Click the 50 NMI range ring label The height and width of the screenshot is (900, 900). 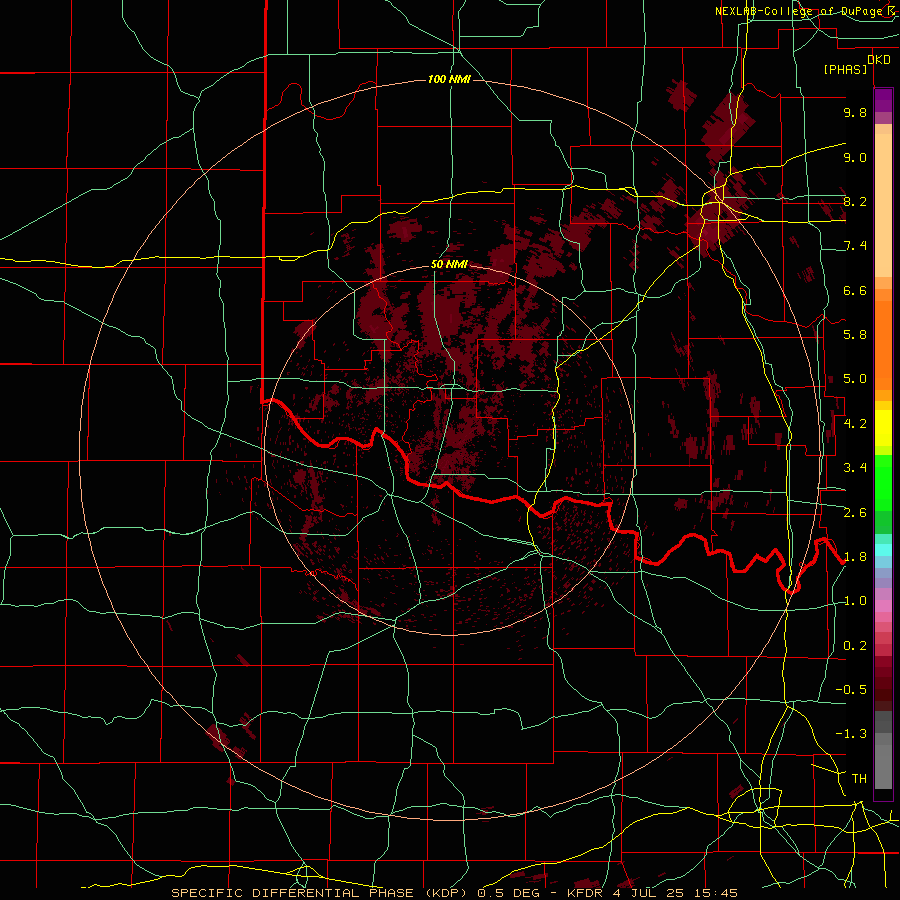click(449, 265)
